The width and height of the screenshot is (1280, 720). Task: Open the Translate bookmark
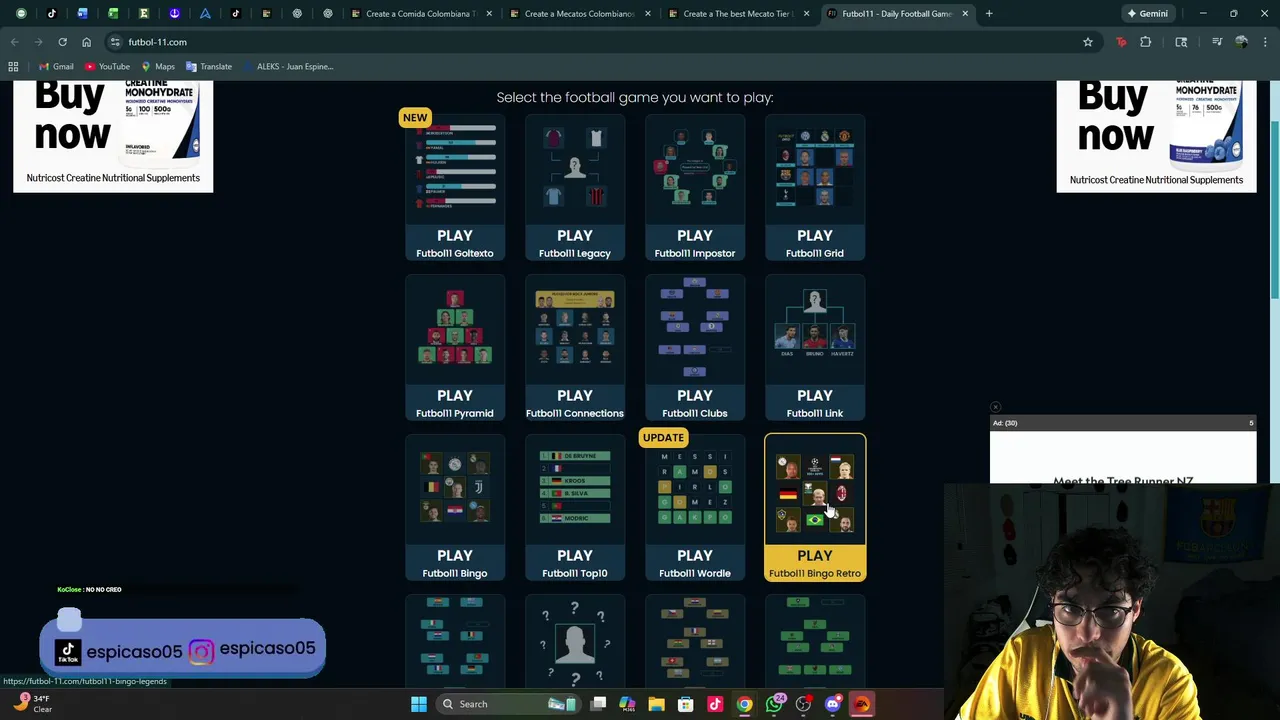(209, 67)
